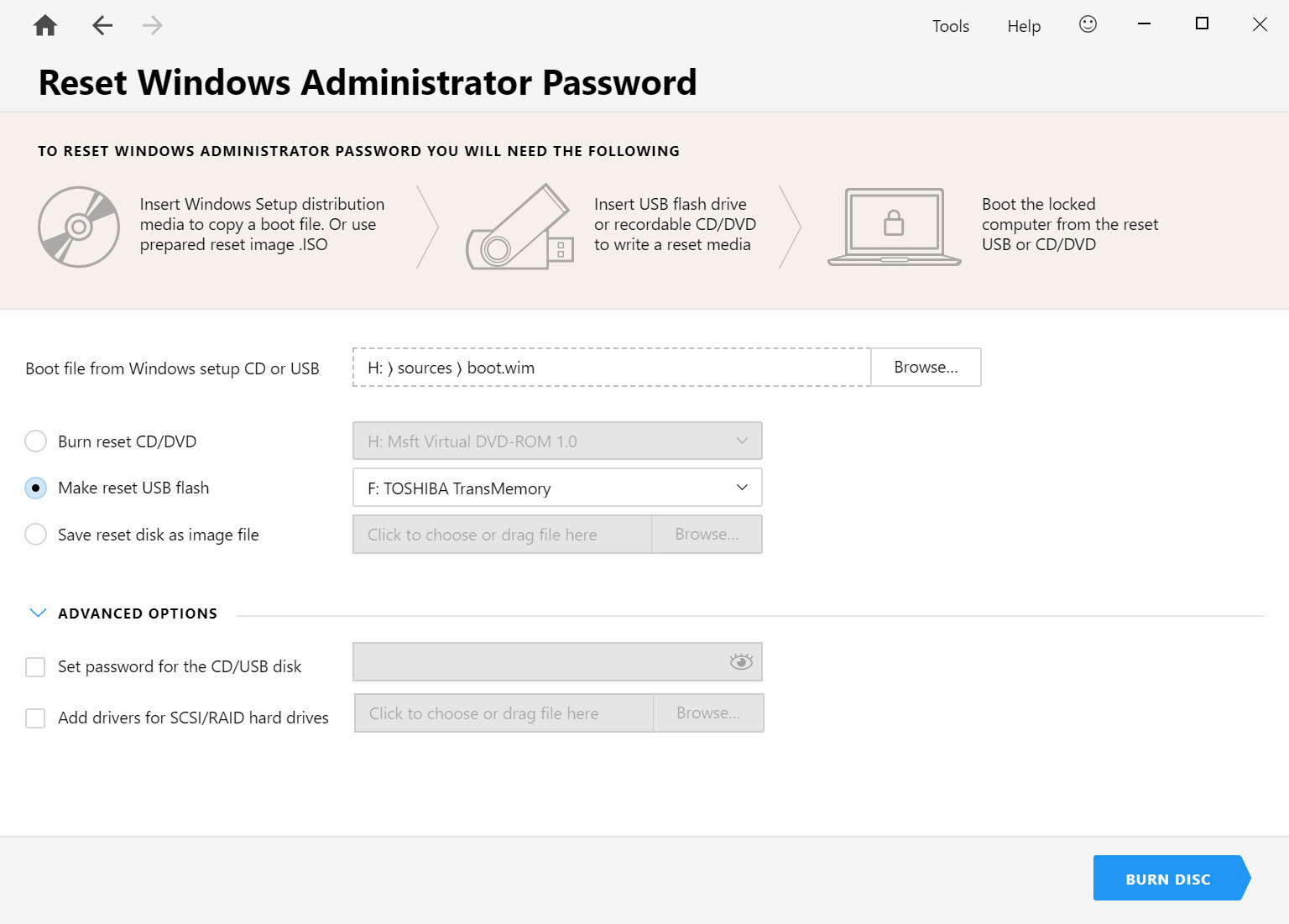Click the USB flash drive illustration icon

[519, 227]
